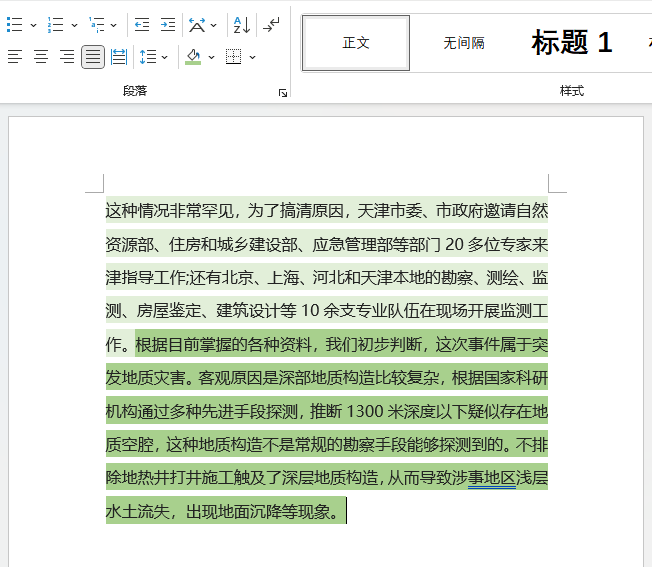Viewport: 652px width, 567px height.
Task: Click in last line 水土流失
Action: (x=226, y=511)
